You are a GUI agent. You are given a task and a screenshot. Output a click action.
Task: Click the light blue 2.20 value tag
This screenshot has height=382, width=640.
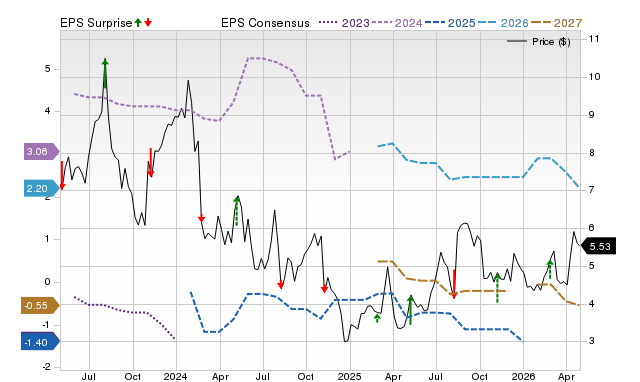(41, 189)
